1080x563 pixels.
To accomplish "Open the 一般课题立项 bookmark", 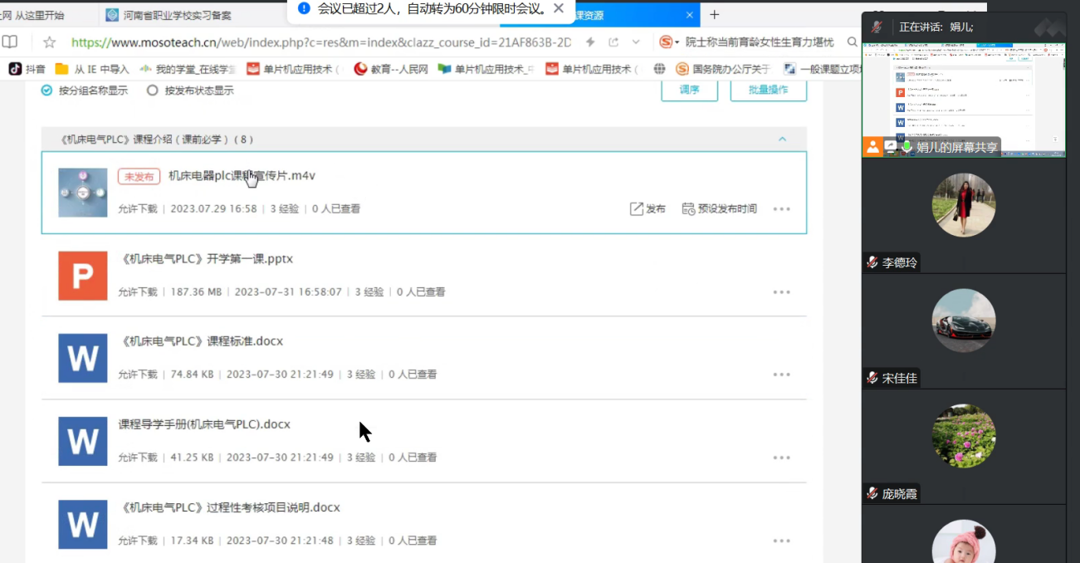I will coord(823,69).
